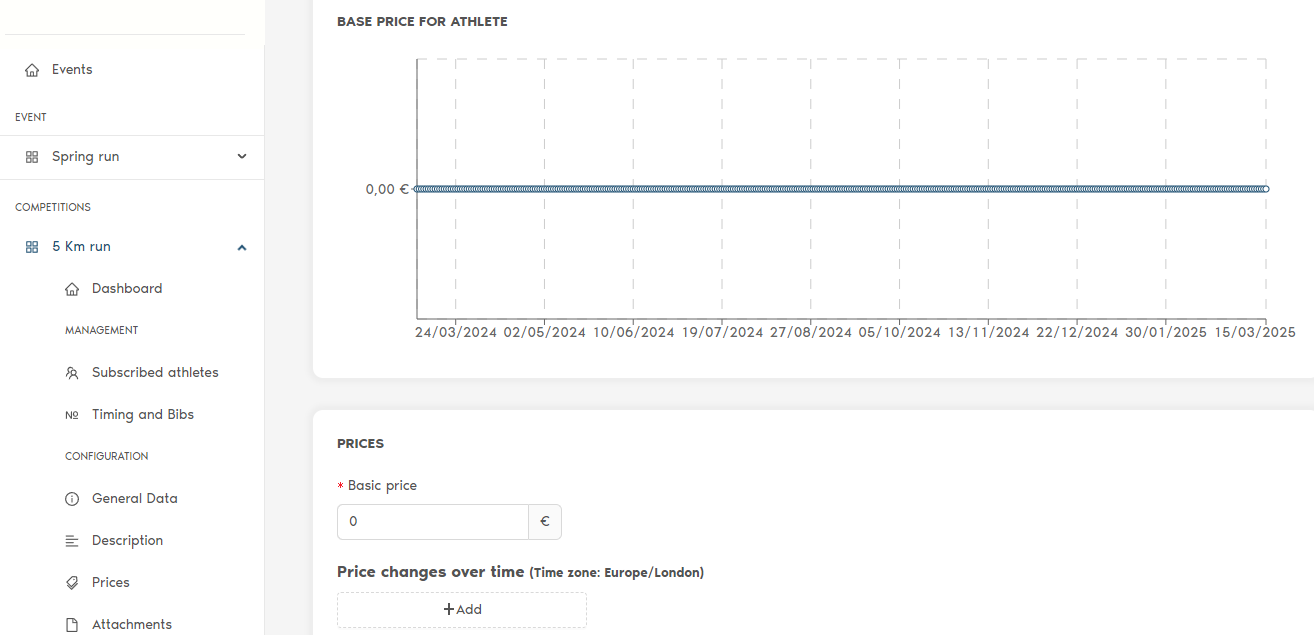Viewport: 1314px width, 635px height.
Task: Click the Prices tag icon
Action: point(72,583)
